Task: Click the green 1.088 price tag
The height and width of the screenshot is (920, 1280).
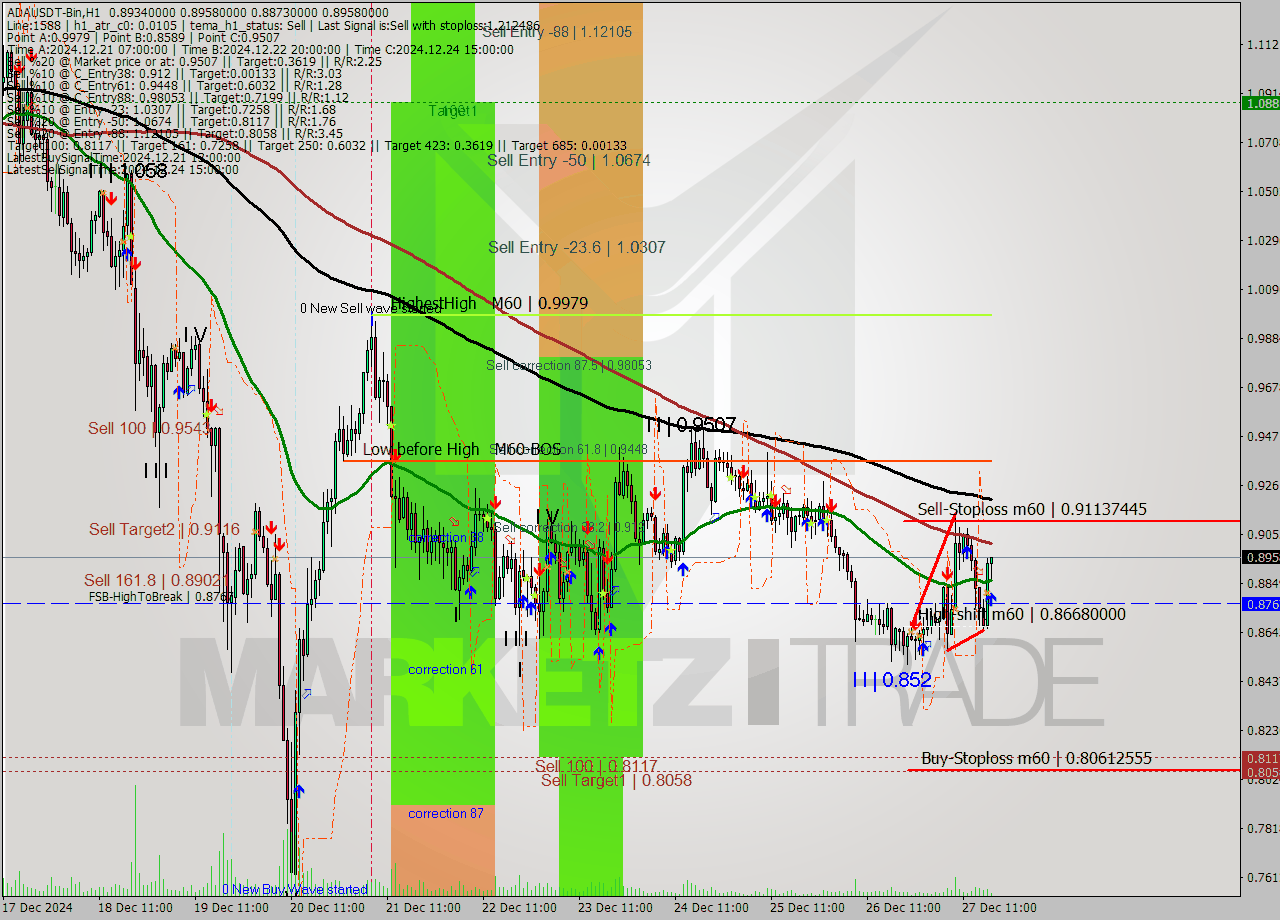Action: pyautogui.click(x=1260, y=103)
